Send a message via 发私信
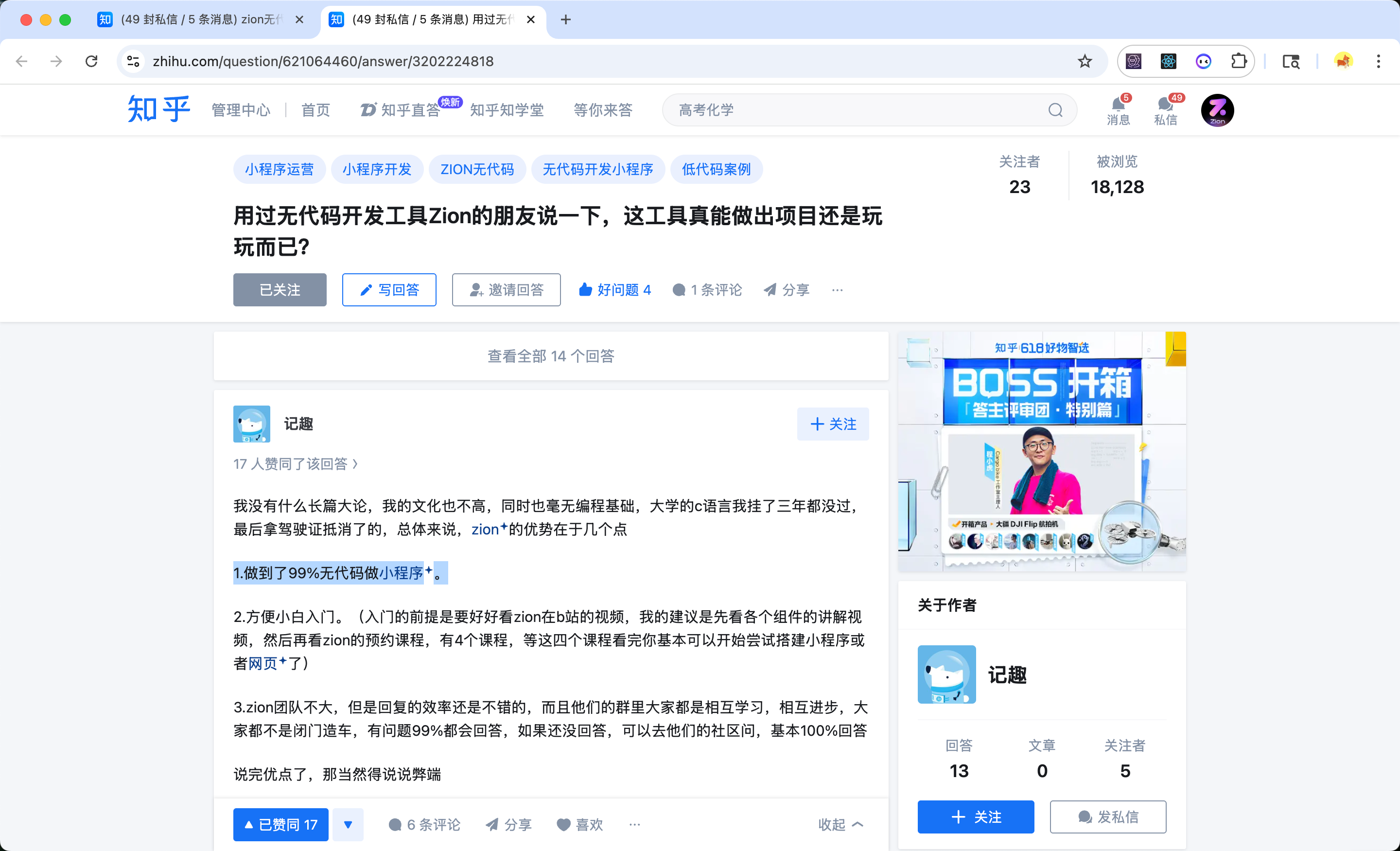This screenshot has width=1400, height=851. click(x=1108, y=817)
